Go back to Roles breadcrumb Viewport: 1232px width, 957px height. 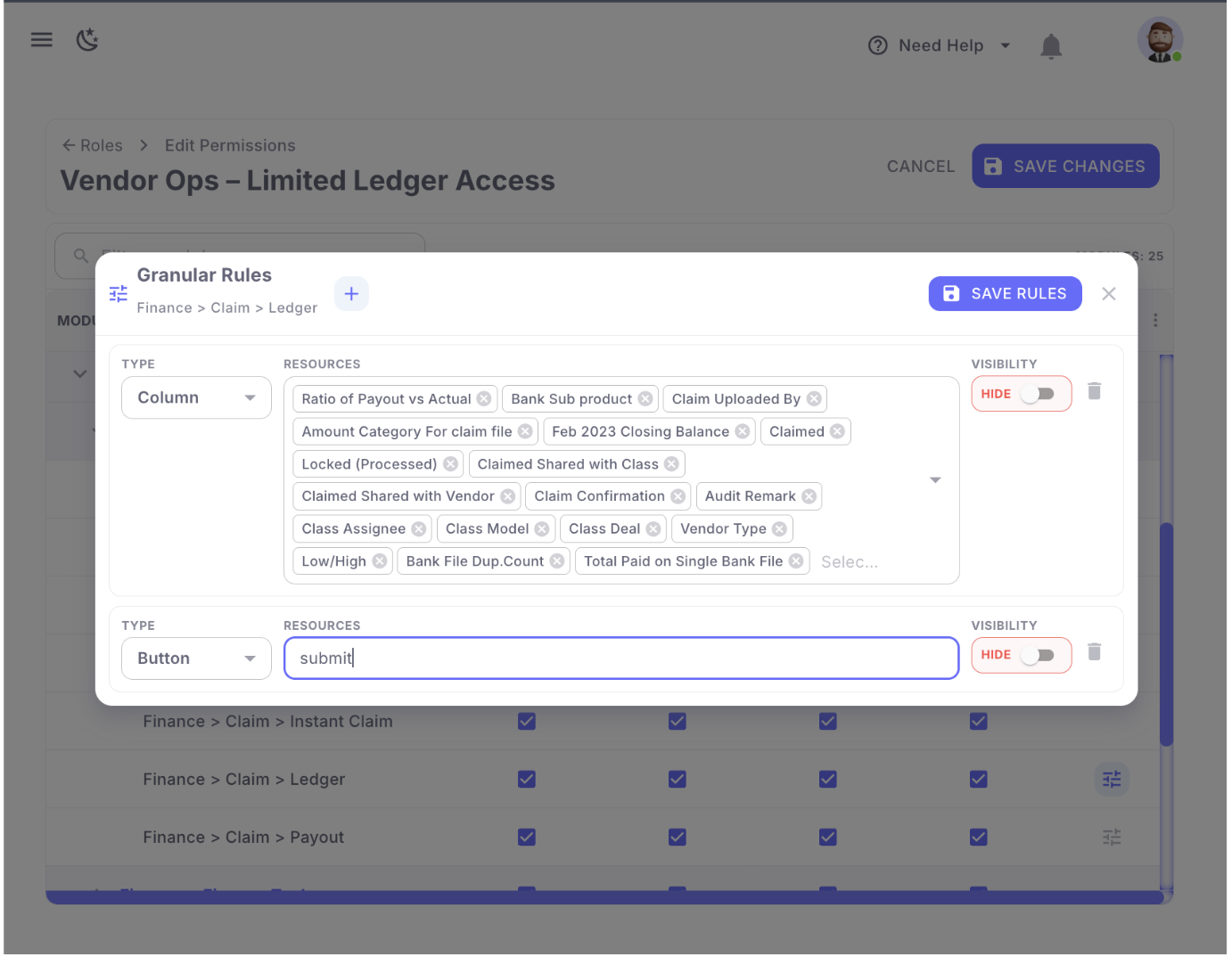click(92, 146)
